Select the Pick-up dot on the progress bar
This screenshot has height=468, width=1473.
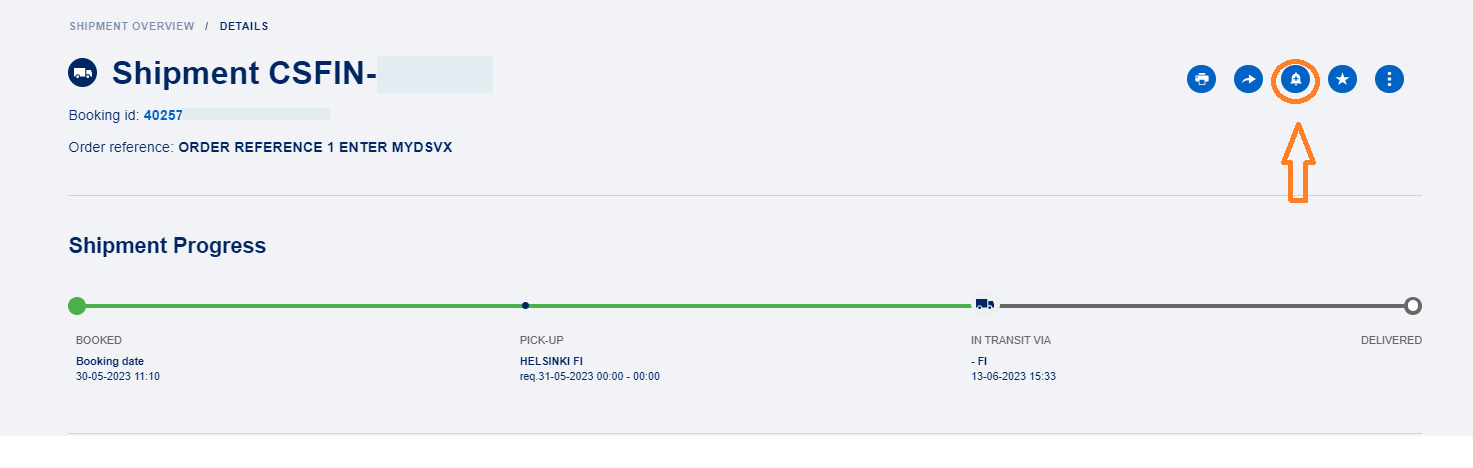point(525,305)
